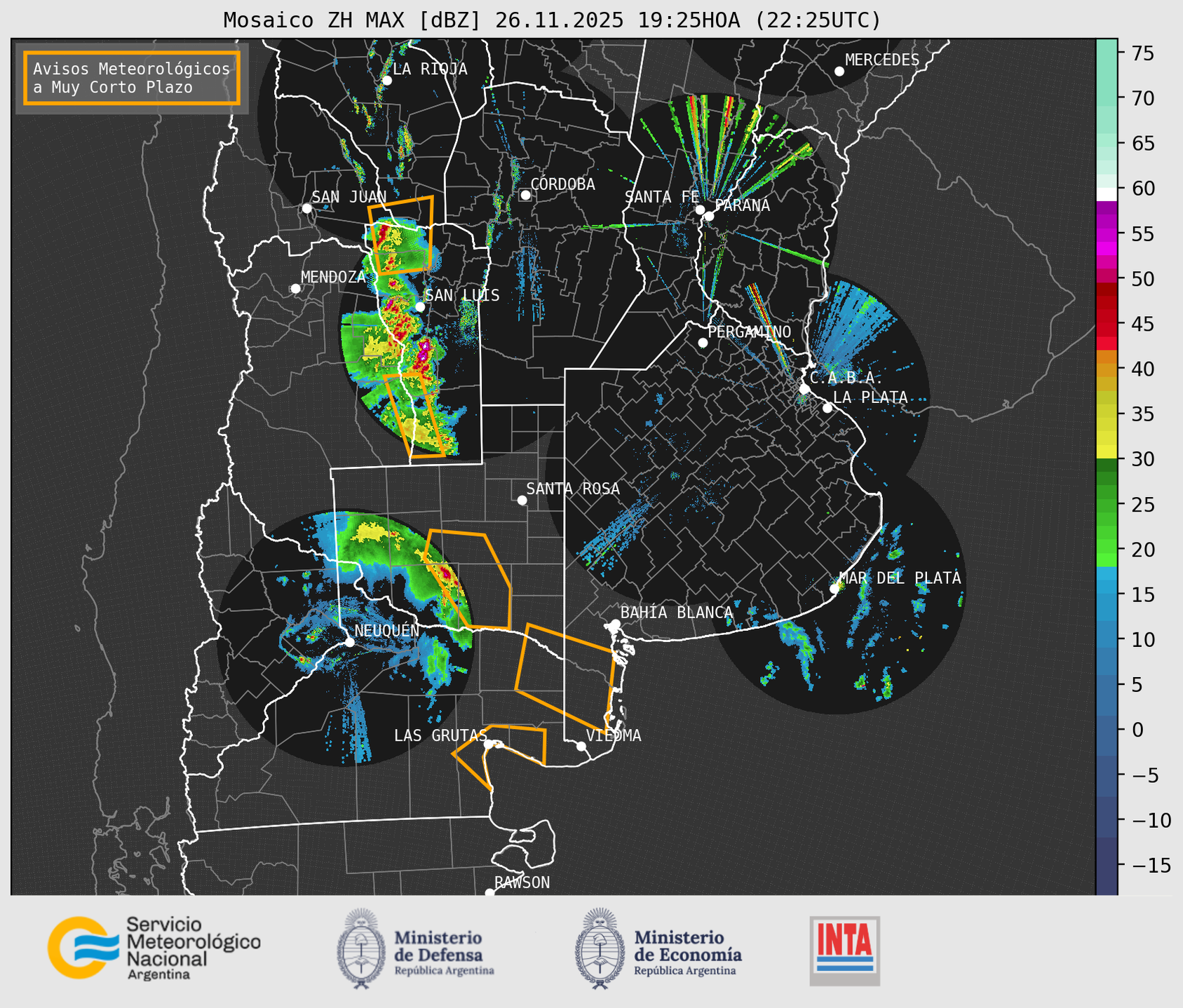The height and width of the screenshot is (1008, 1183).
Task: Click the PARANÁ city label
Action: [x=742, y=205]
